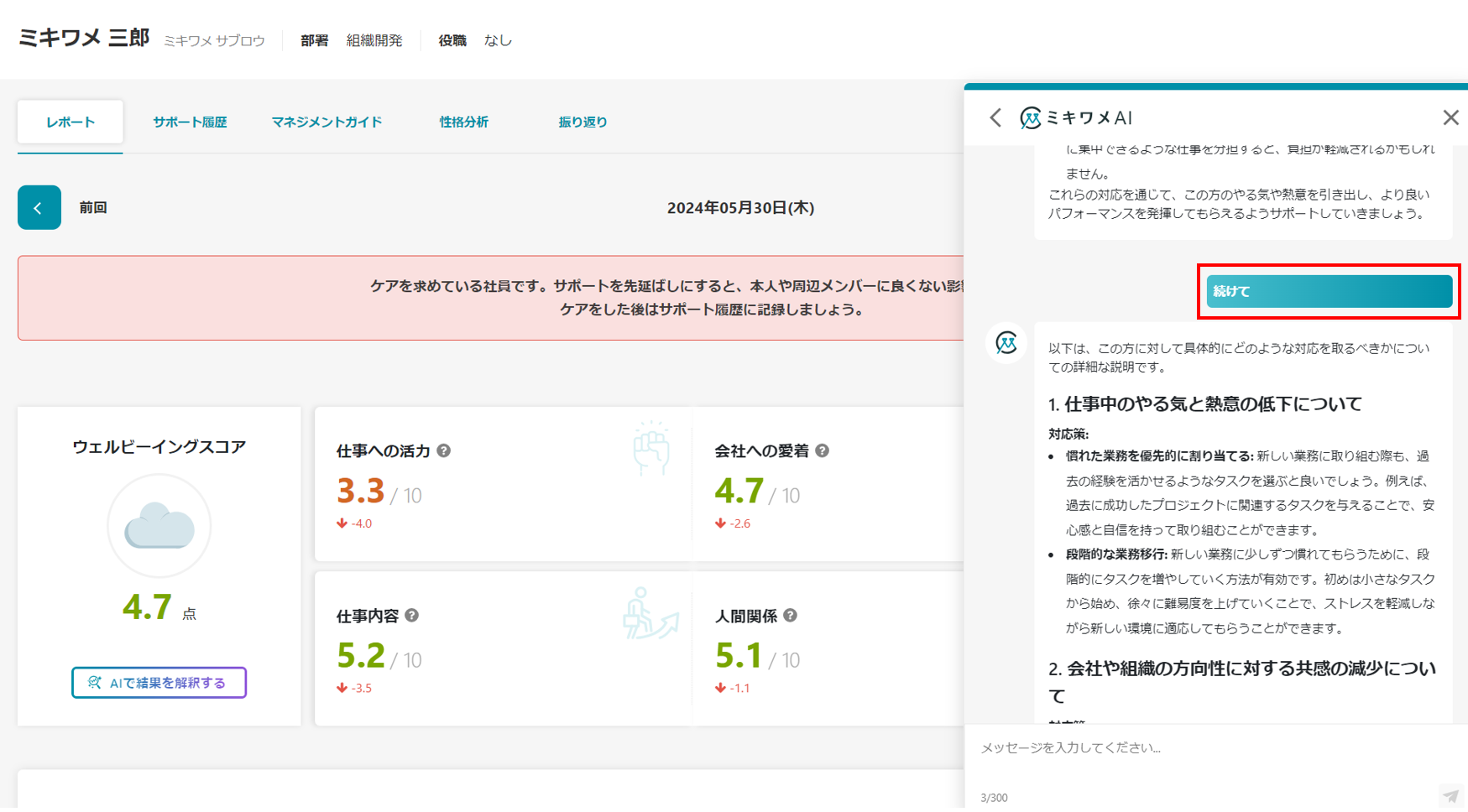Viewport: 1468px width, 812px height.
Task: Click the 続けて message bubble
Action: point(1330,291)
